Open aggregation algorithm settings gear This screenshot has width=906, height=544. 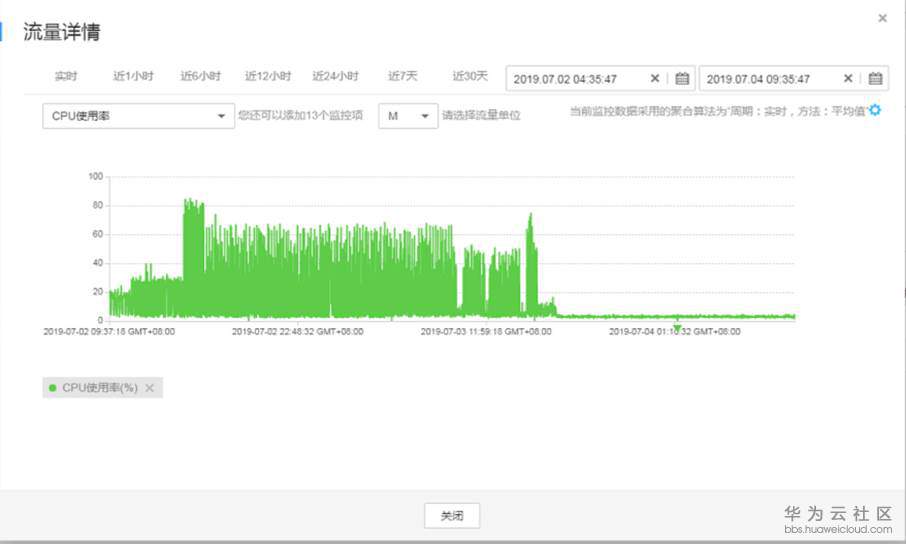tap(875, 110)
